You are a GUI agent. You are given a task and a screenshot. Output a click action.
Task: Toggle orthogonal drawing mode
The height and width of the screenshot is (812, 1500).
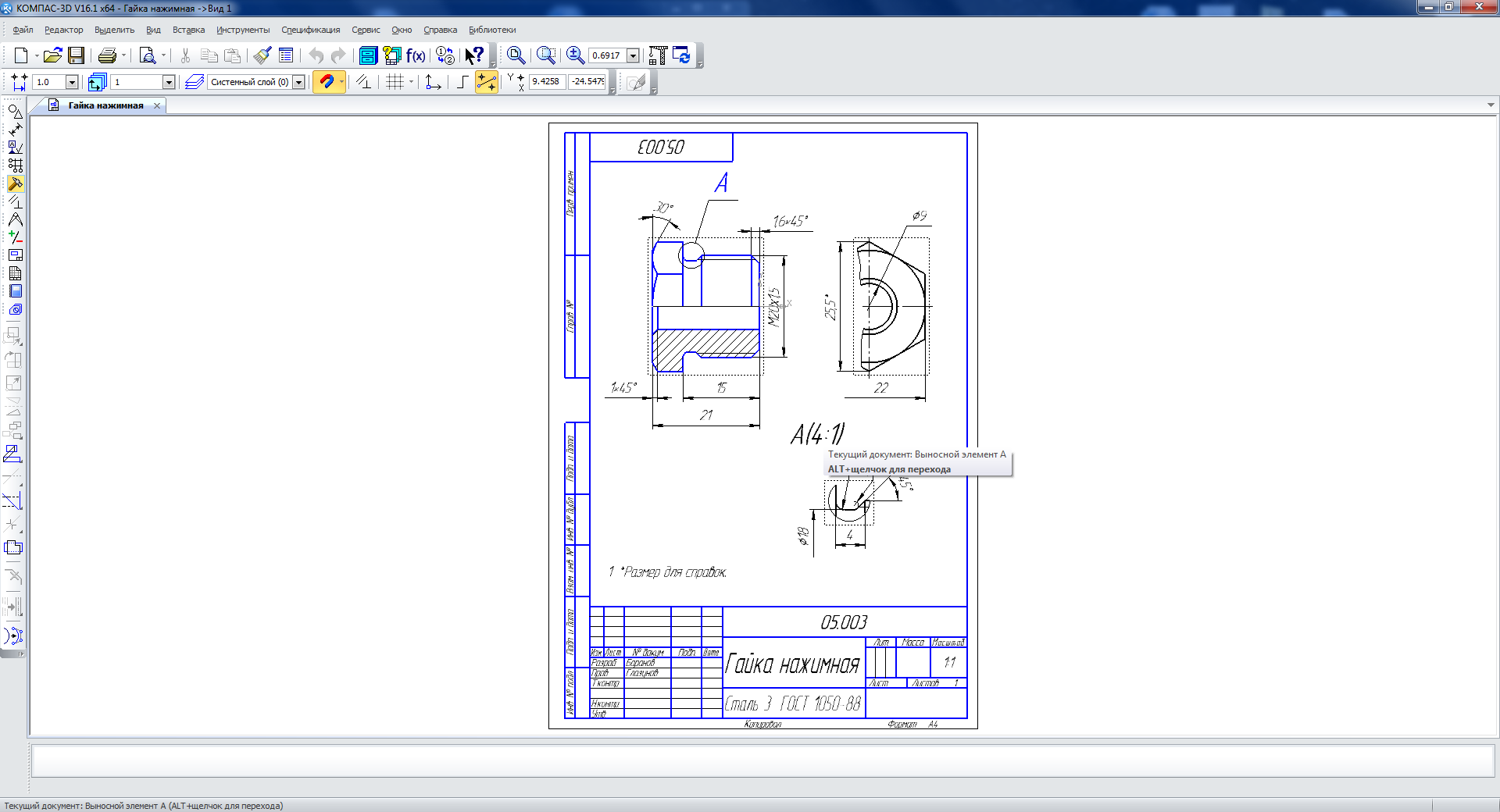pyautogui.click(x=462, y=82)
